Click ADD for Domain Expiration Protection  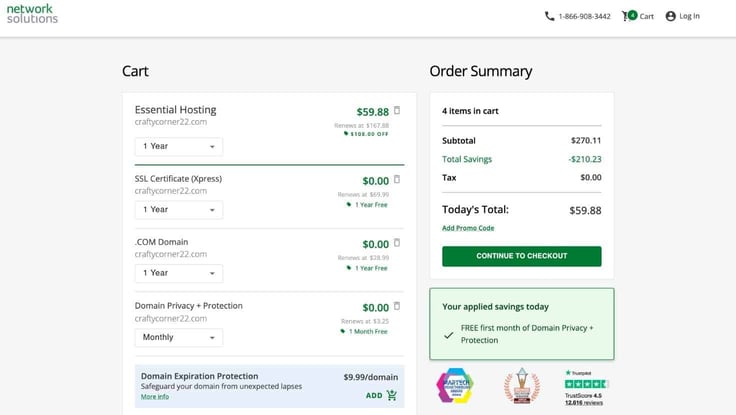[374, 396]
